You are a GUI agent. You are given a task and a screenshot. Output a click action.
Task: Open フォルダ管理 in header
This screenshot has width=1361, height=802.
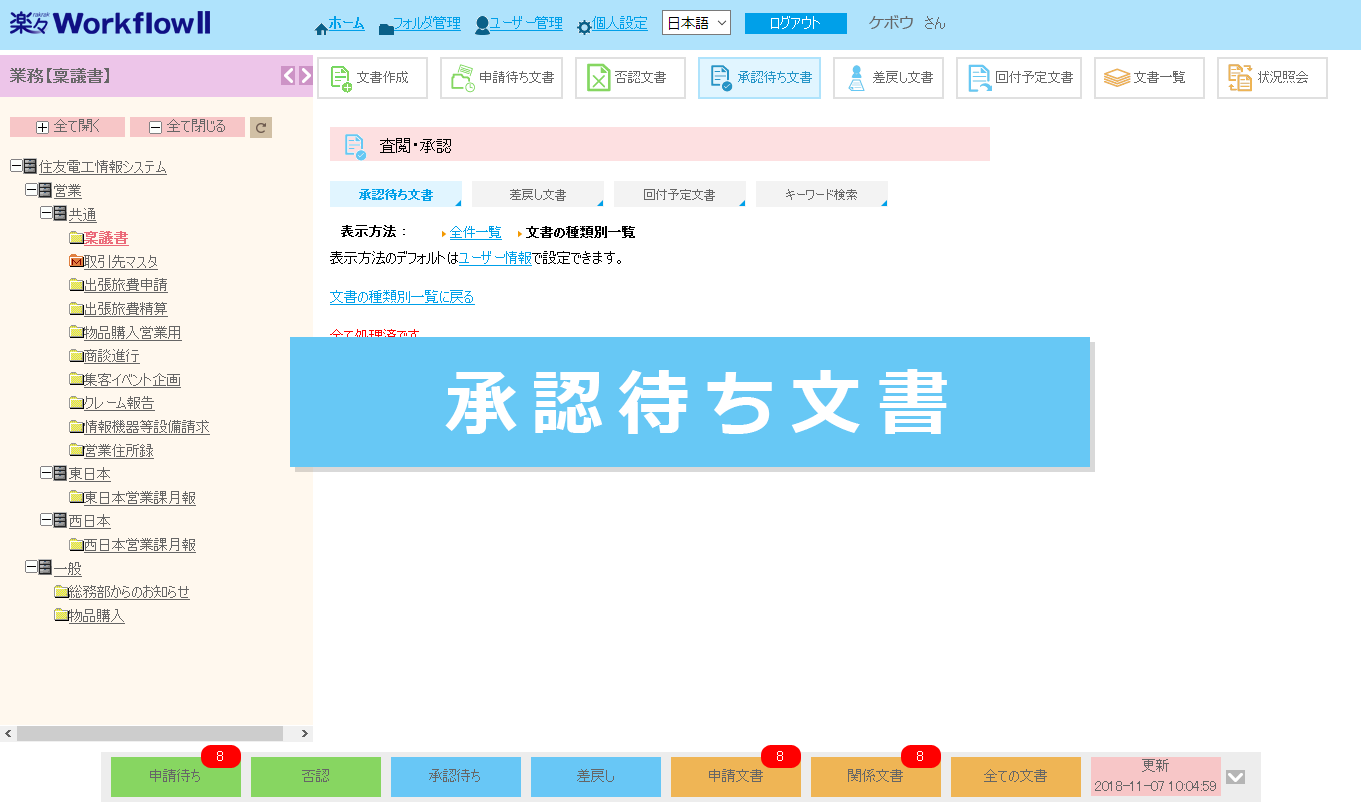click(427, 24)
